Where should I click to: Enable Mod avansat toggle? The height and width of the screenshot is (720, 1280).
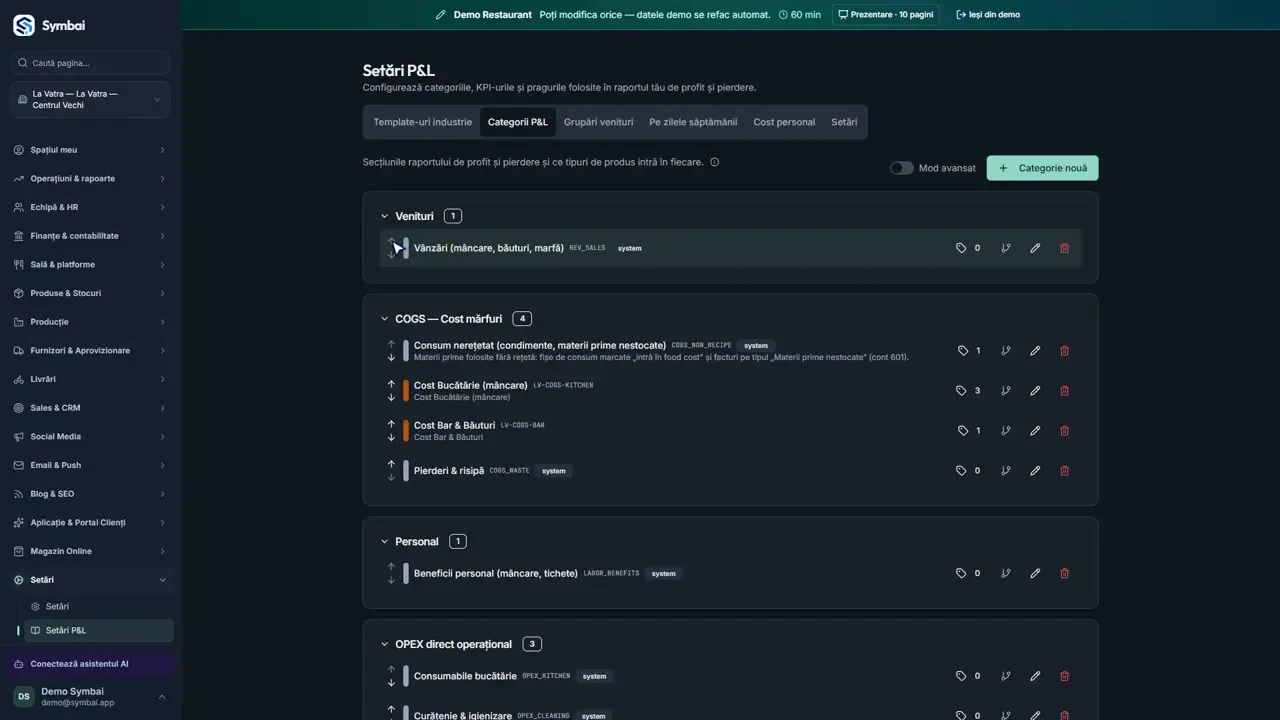(901, 168)
